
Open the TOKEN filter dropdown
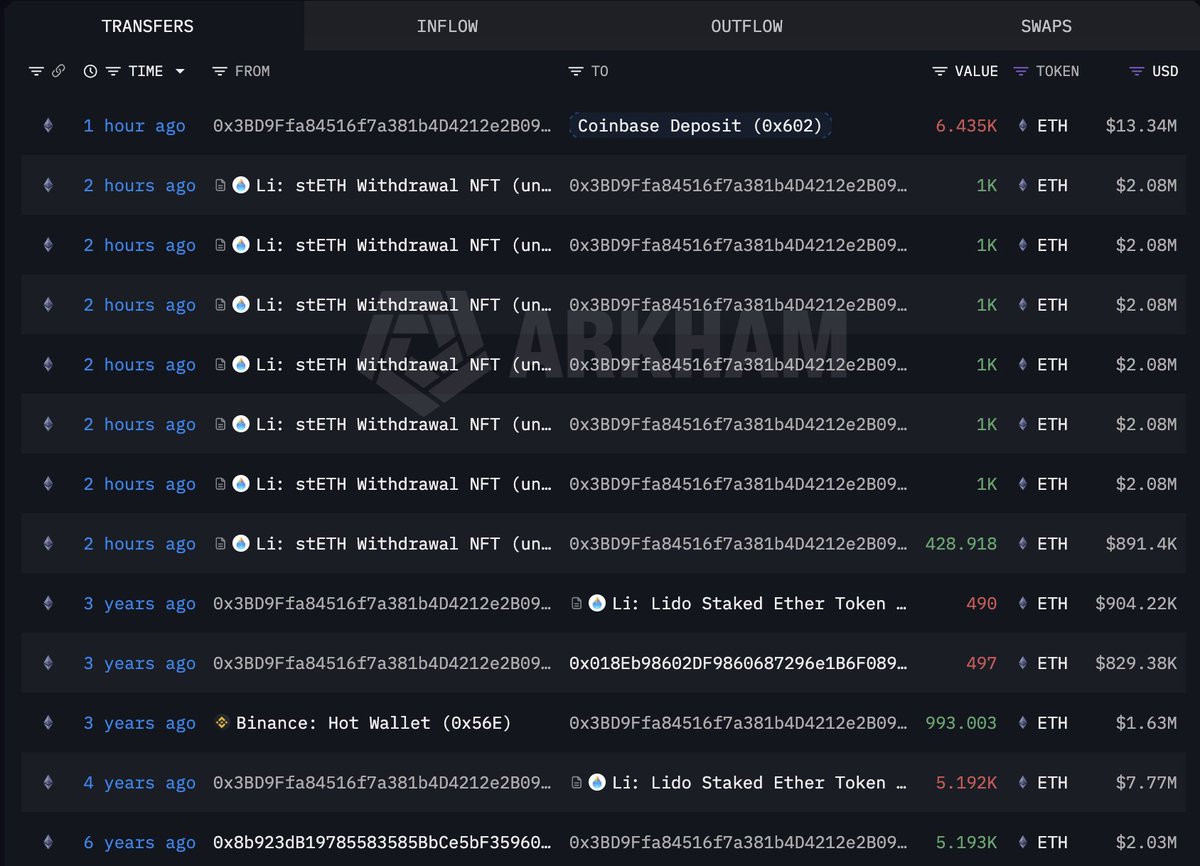[x=1021, y=71]
